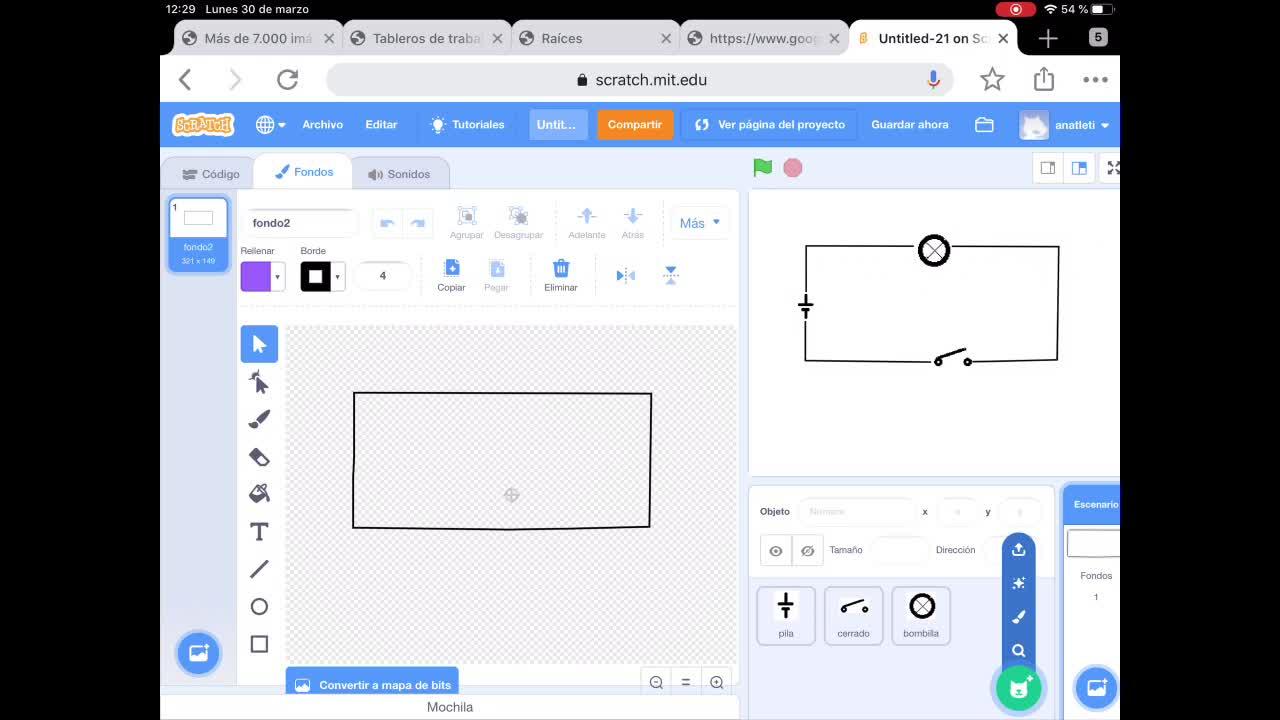This screenshot has width=1280, height=720.
Task: Select the Text tool
Action: [259, 532]
